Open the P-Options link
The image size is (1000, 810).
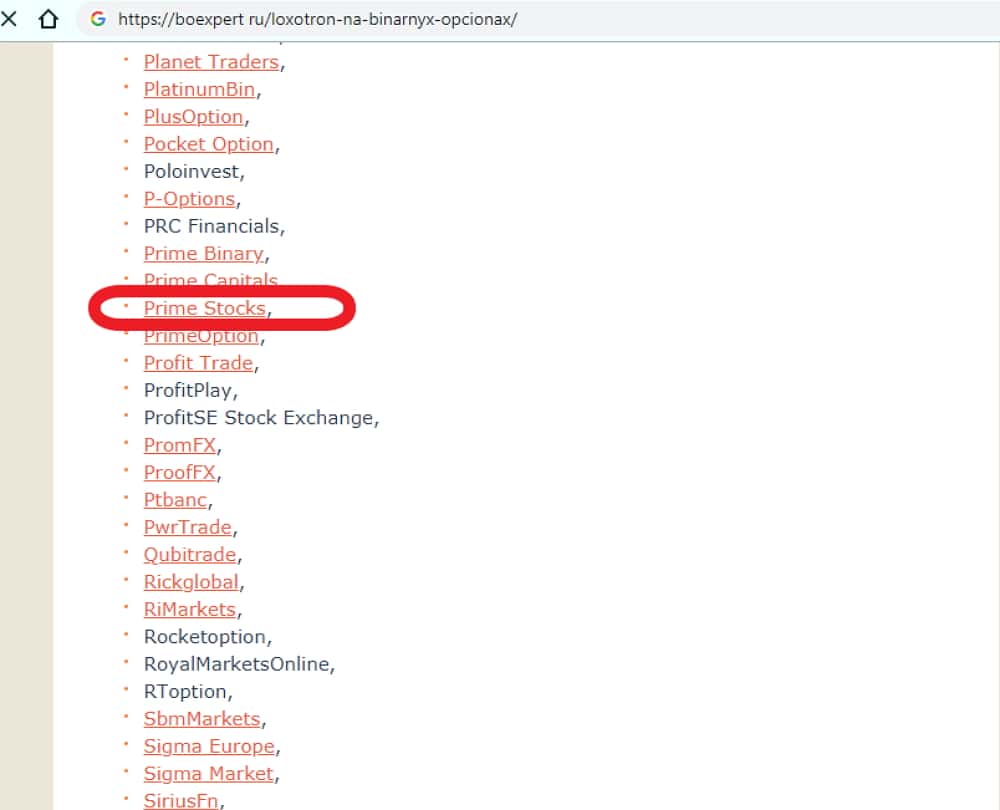point(189,199)
